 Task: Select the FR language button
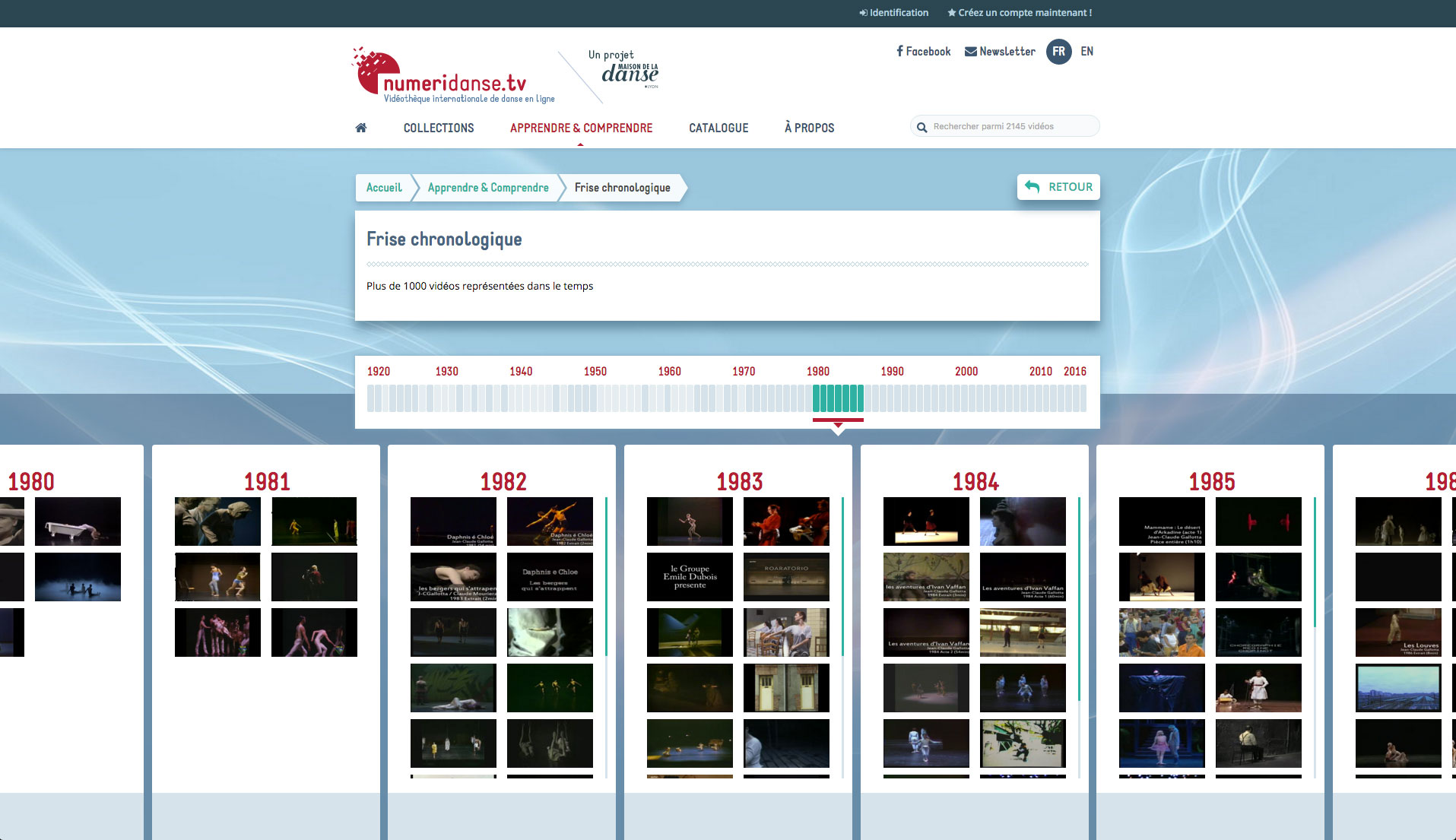[x=1058, y=52]
